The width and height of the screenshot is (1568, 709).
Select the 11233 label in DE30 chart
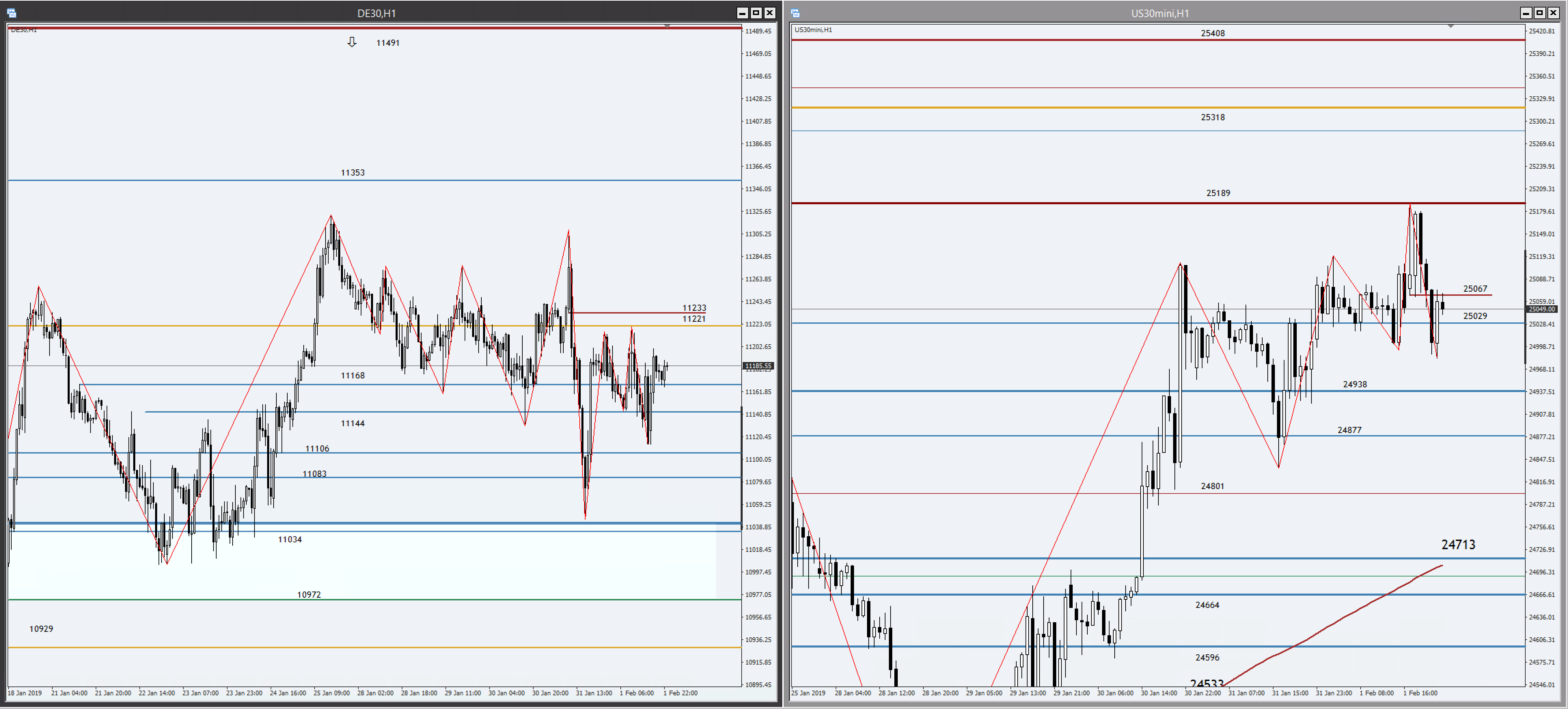point(694,308)
